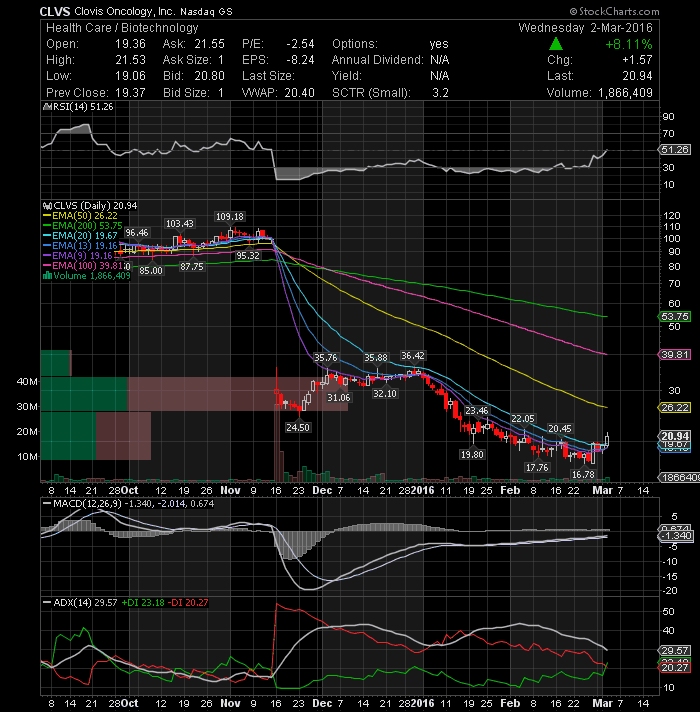This screenshot has width=700, height=712.
Task: Click the 87.75 price annotation
Action: (192, 267)
